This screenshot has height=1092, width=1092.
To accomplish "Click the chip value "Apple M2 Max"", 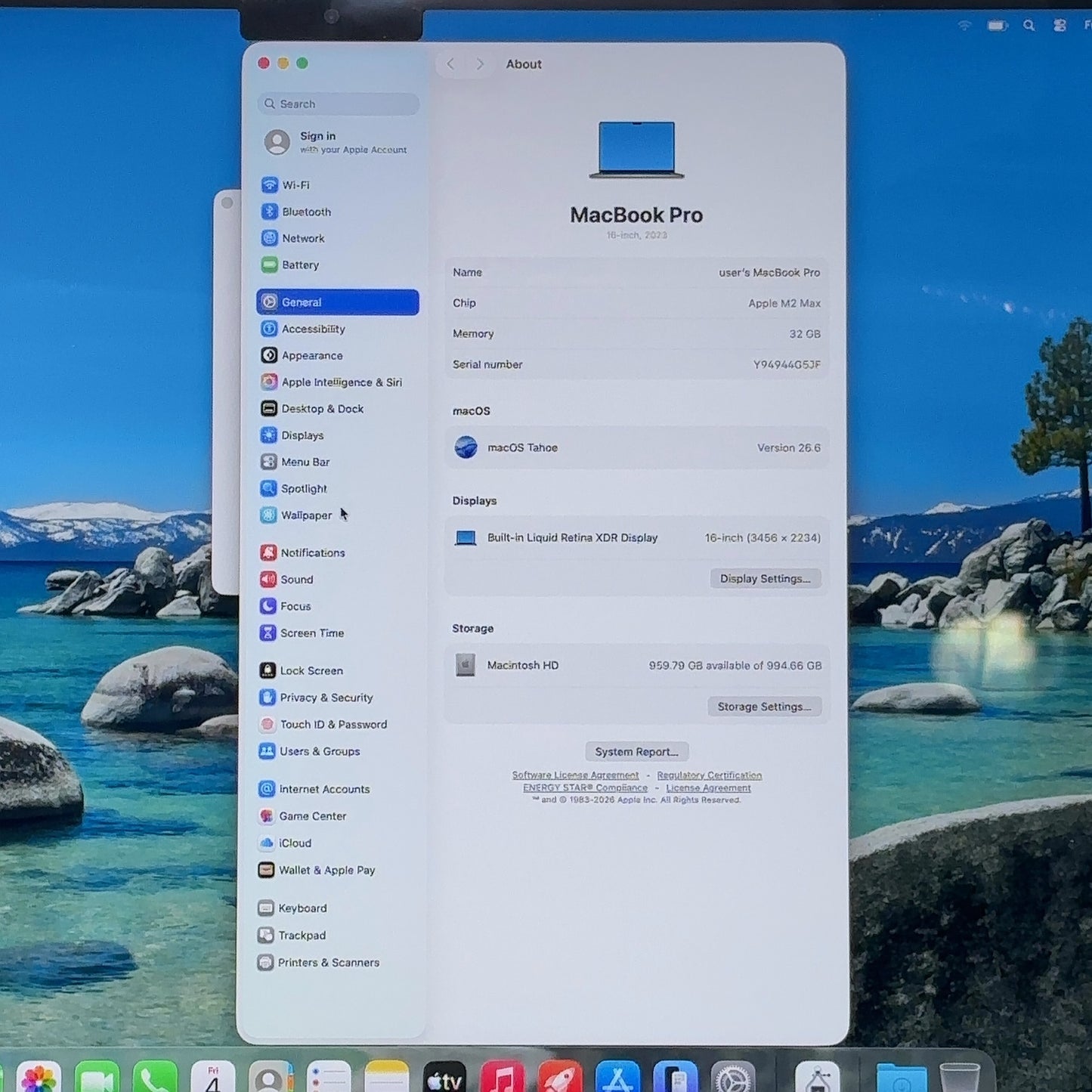I will click(x=784, y=303).
